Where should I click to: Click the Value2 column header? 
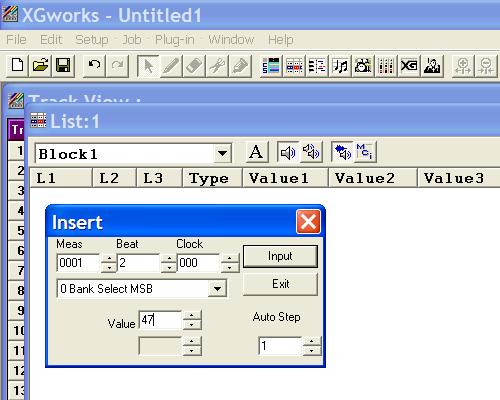(x=373, y=178)
